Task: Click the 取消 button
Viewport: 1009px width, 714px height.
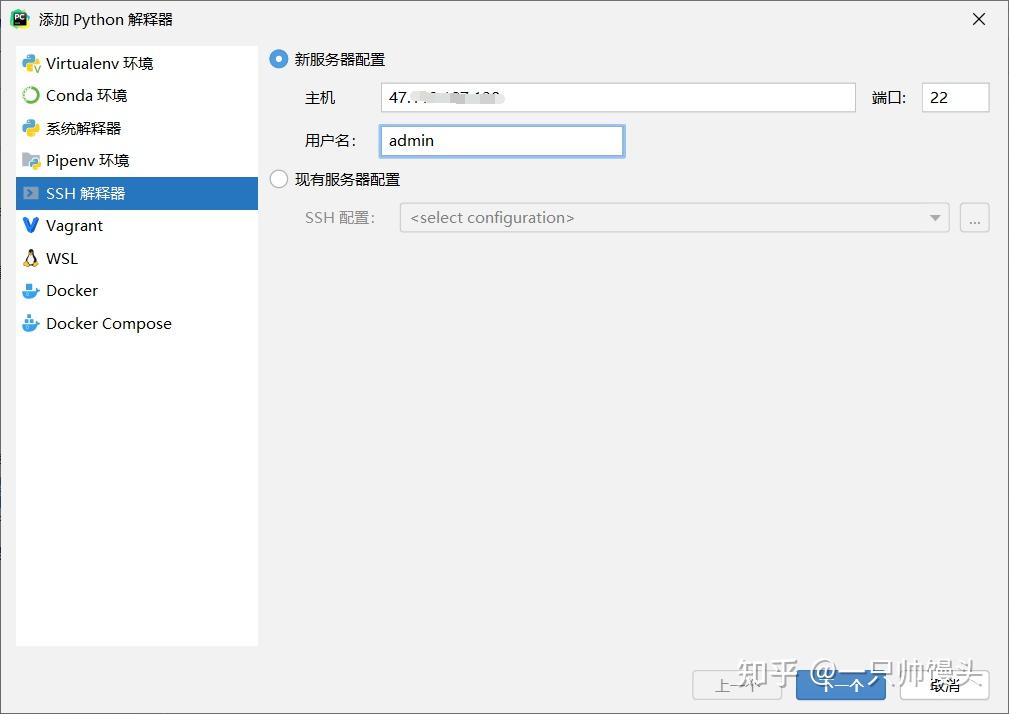Action: coord(944,685)
